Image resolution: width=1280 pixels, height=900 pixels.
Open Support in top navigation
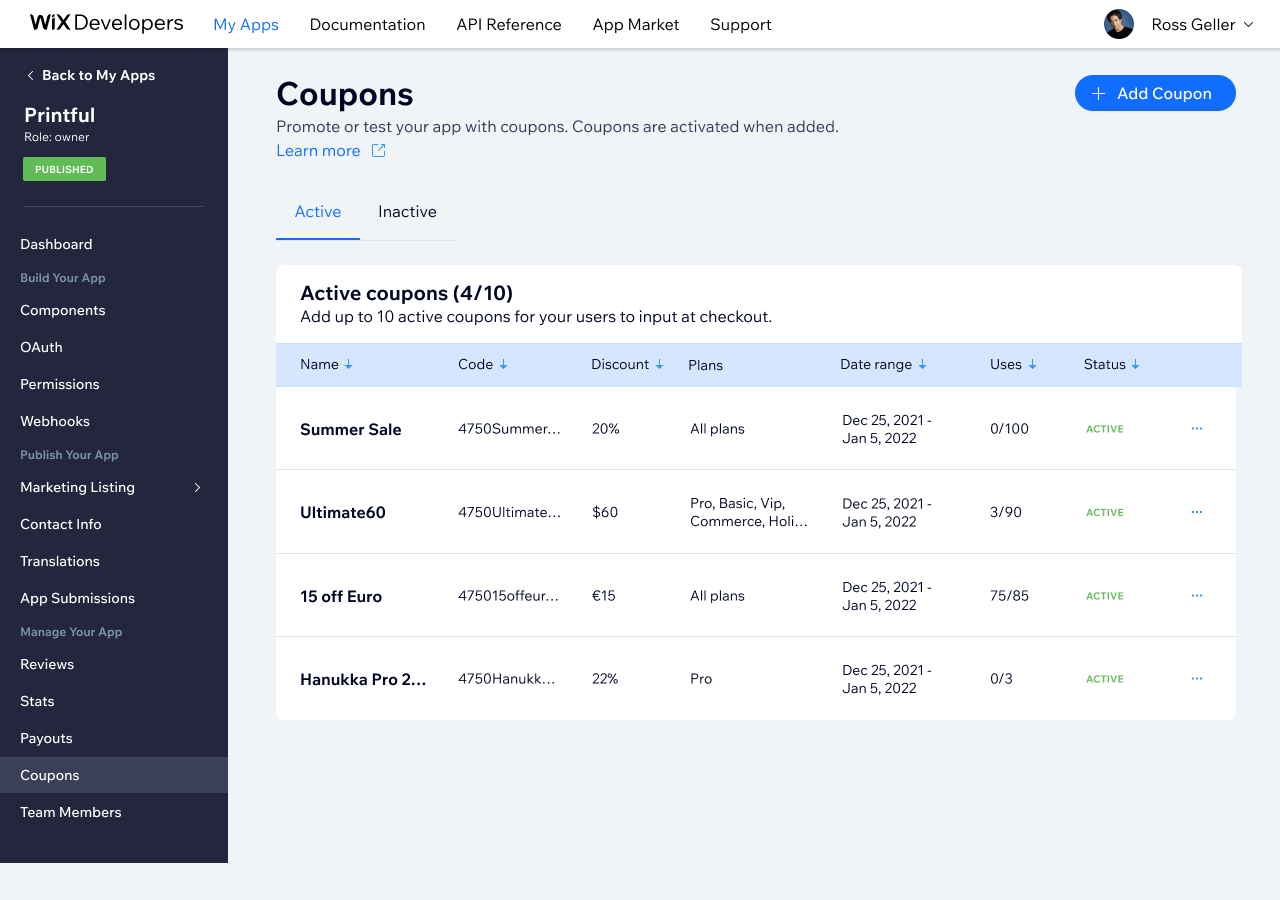(741, 24)
